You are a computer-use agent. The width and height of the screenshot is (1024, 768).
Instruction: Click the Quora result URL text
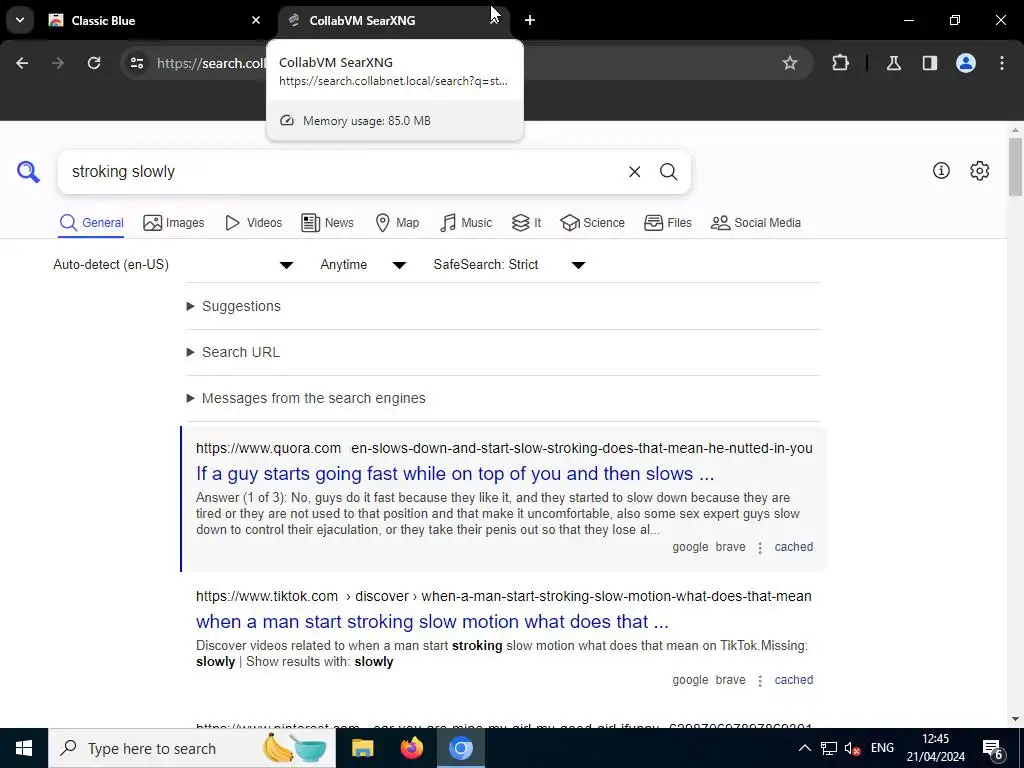504,449
